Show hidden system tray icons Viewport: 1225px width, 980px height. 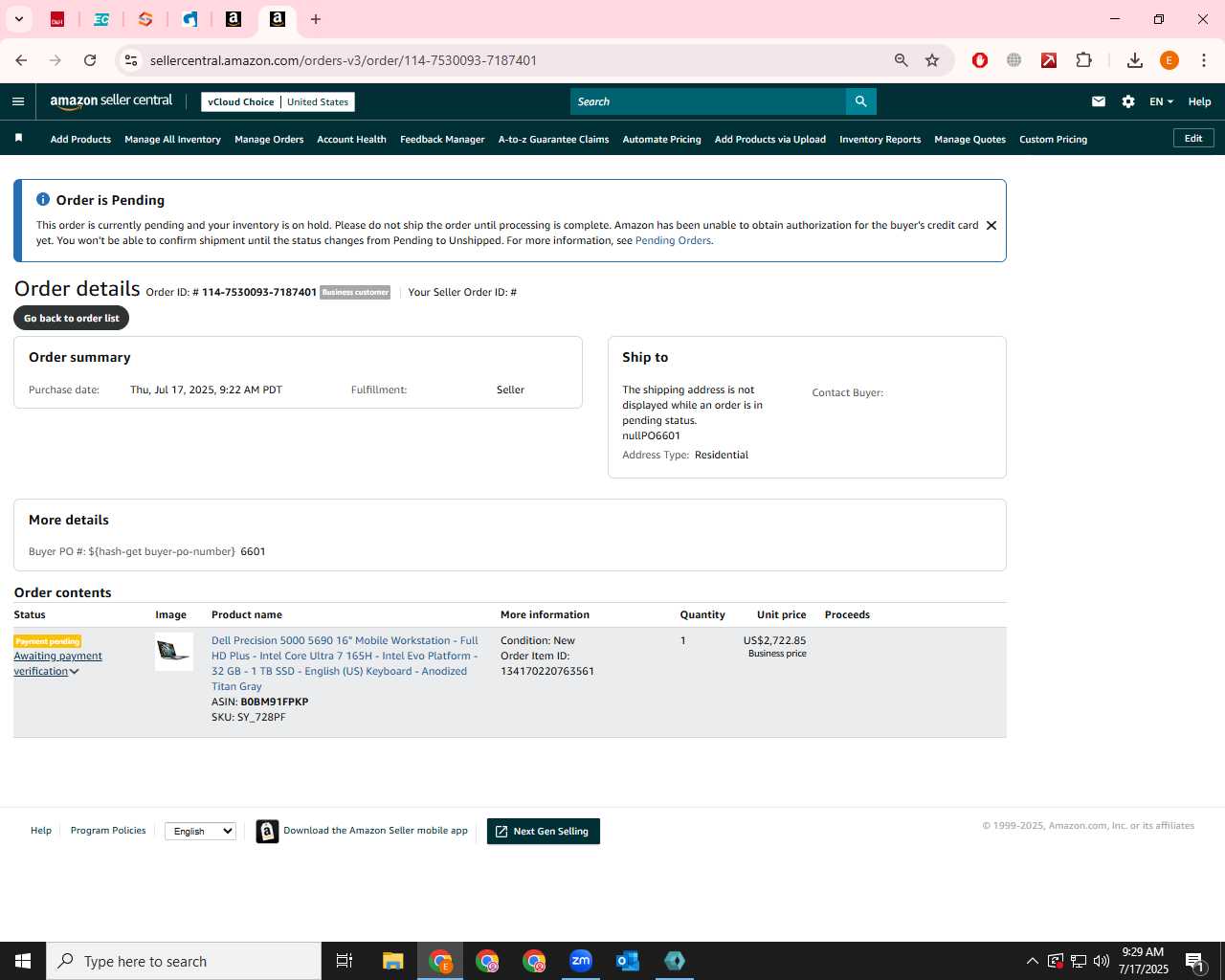(x=1032, y=961)
